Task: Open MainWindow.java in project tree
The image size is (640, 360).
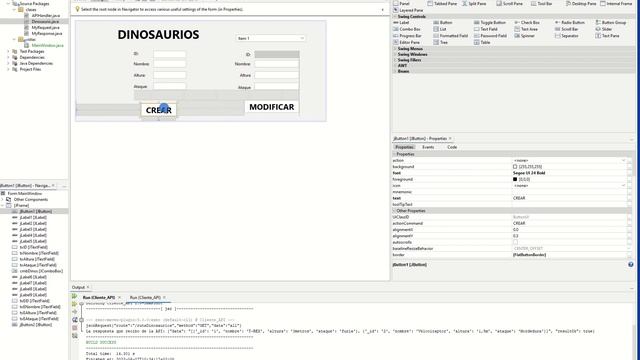Action: 48,45
